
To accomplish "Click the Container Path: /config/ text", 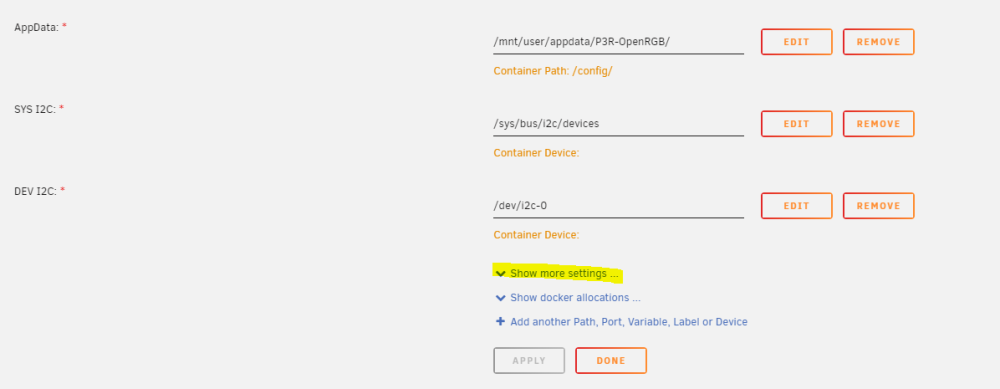I will pos(553,71).
